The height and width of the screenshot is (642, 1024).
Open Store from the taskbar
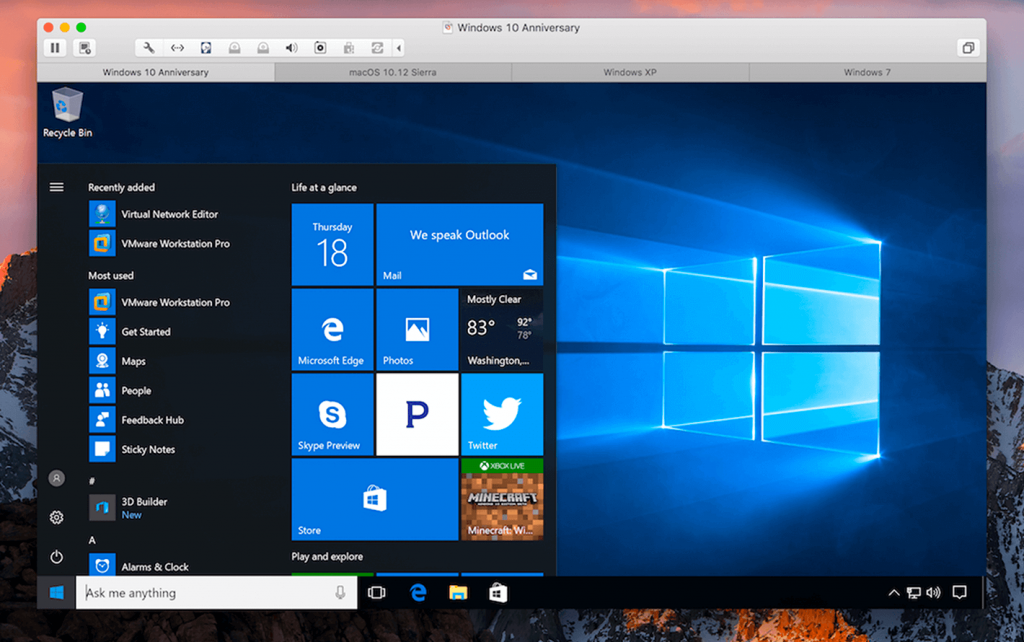pos(498,592)
